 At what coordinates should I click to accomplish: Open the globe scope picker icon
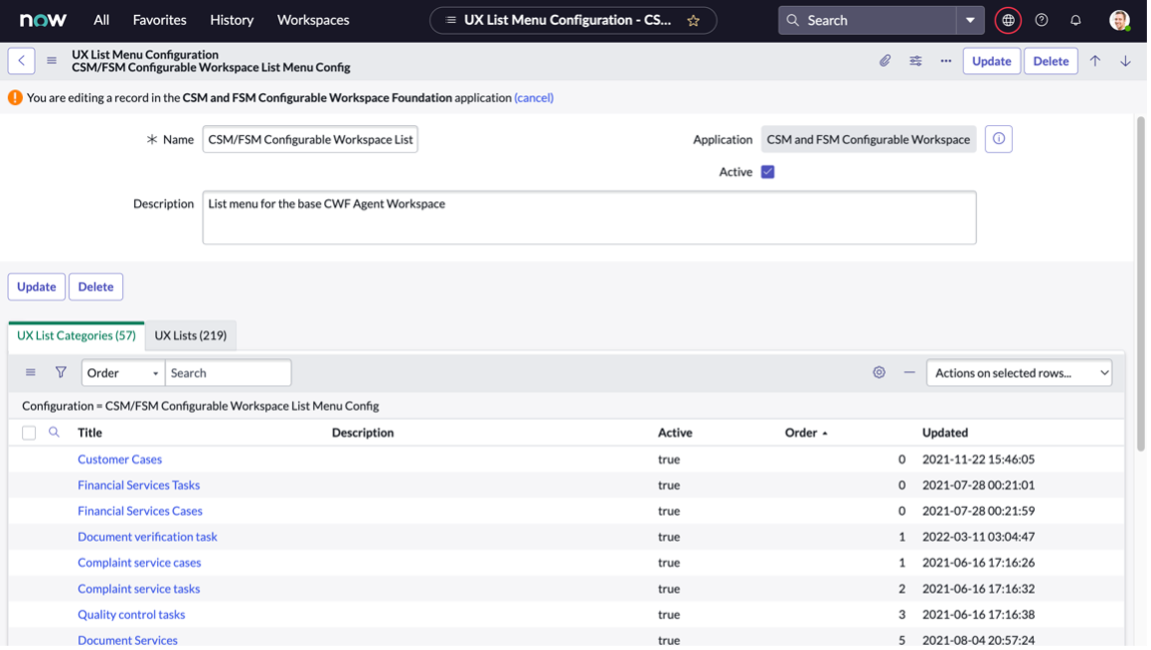click(1008, 21)
